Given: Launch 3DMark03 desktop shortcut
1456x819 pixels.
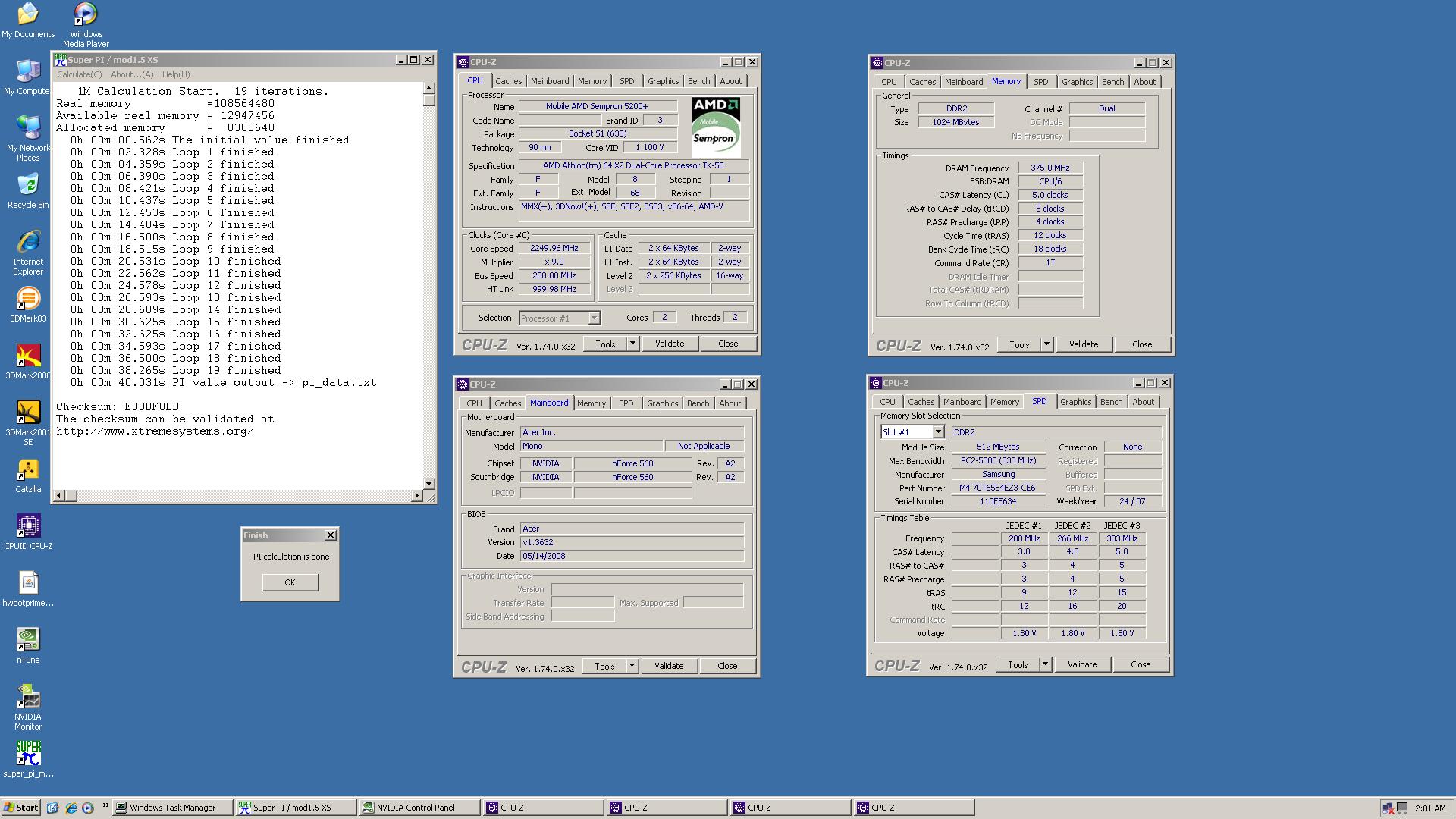Looking at the screenshot, I should [x=28, y=305].
